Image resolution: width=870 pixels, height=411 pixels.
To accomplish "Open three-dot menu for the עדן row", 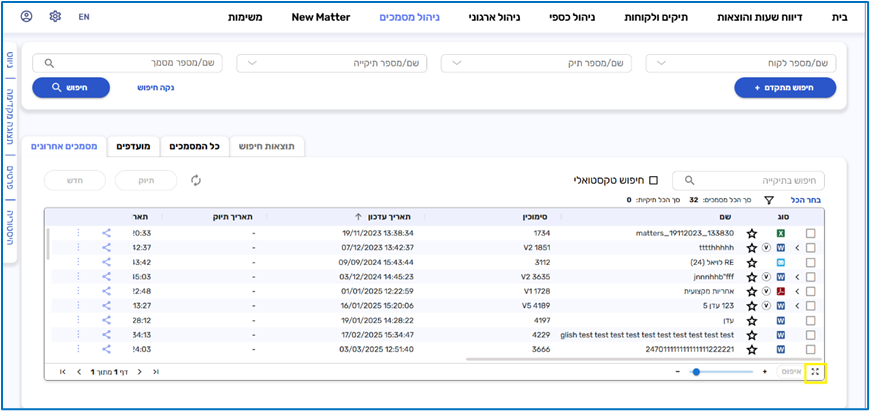I will pos(78,320).
